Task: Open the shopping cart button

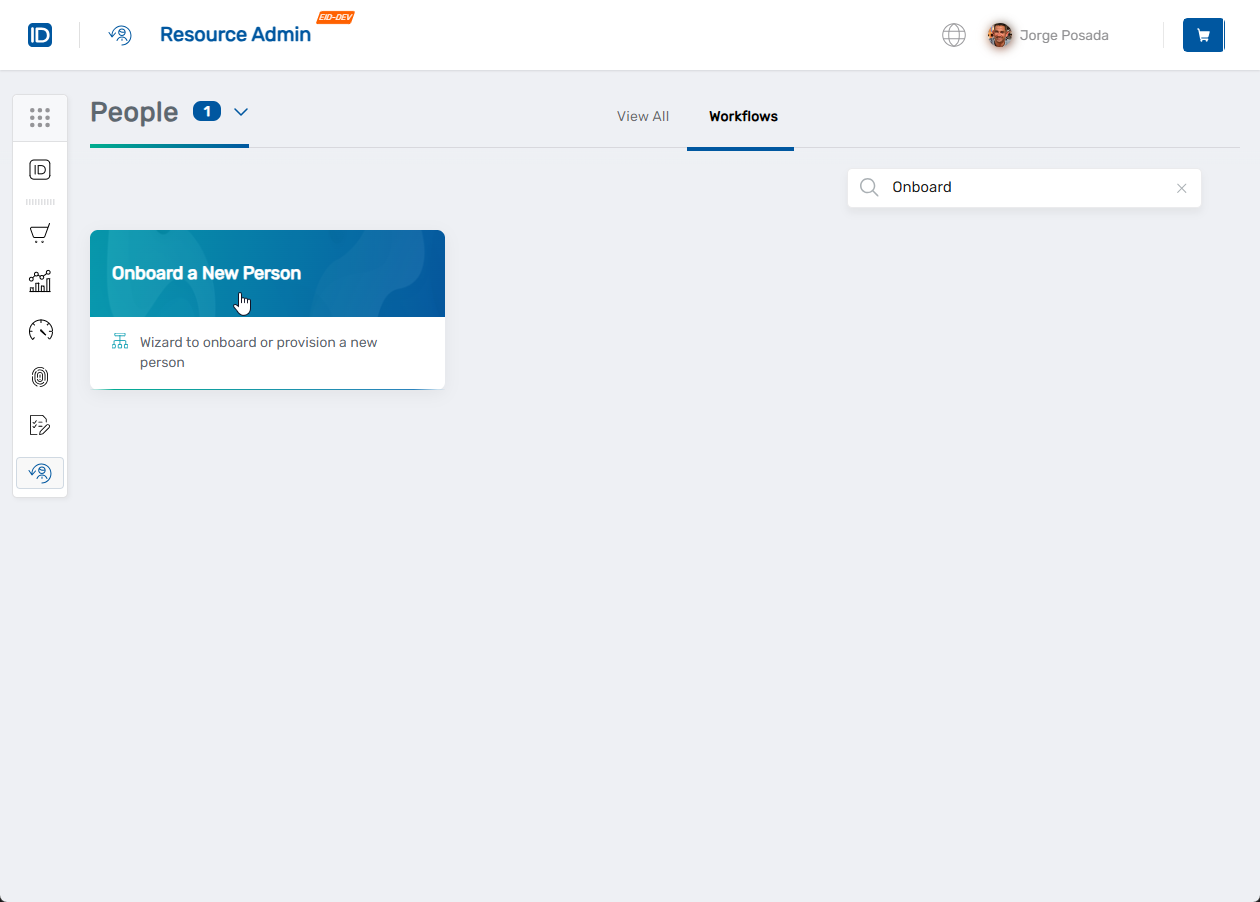Action: pos(1203,35)
